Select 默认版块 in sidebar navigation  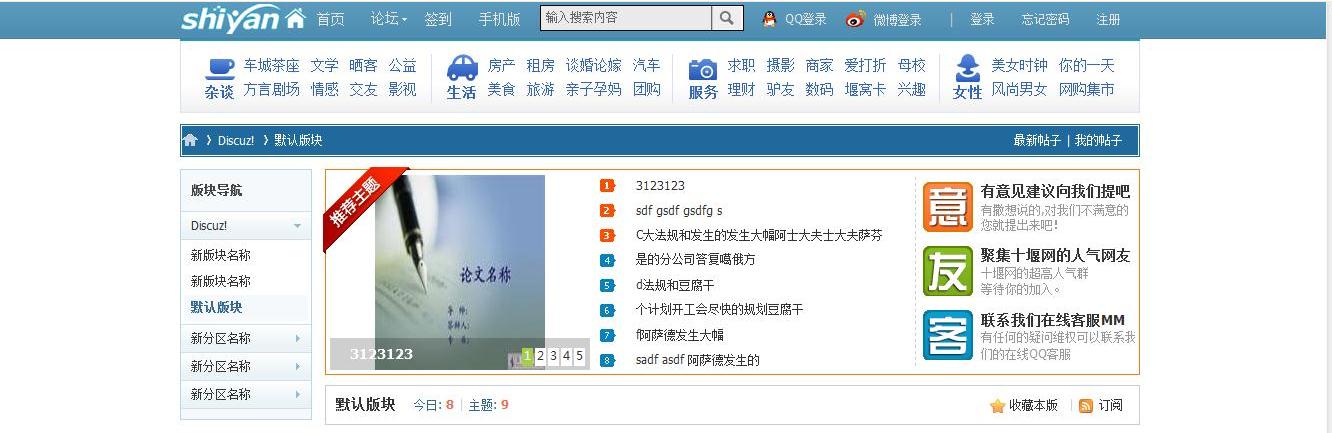coord(217,308)
